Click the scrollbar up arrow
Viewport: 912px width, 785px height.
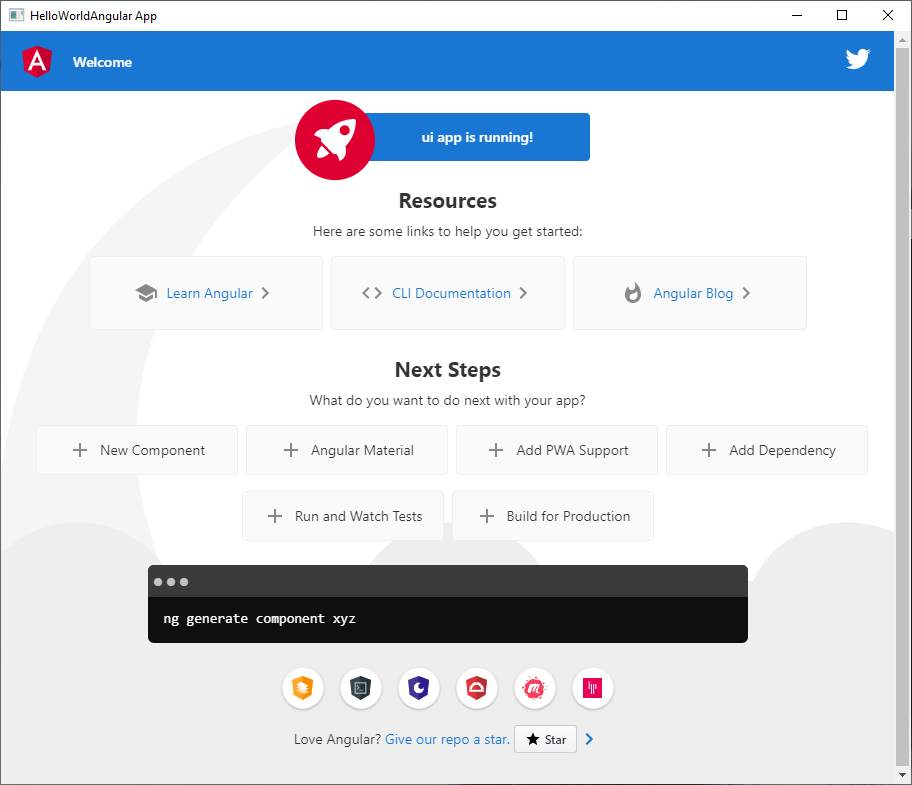click(902, 40)
